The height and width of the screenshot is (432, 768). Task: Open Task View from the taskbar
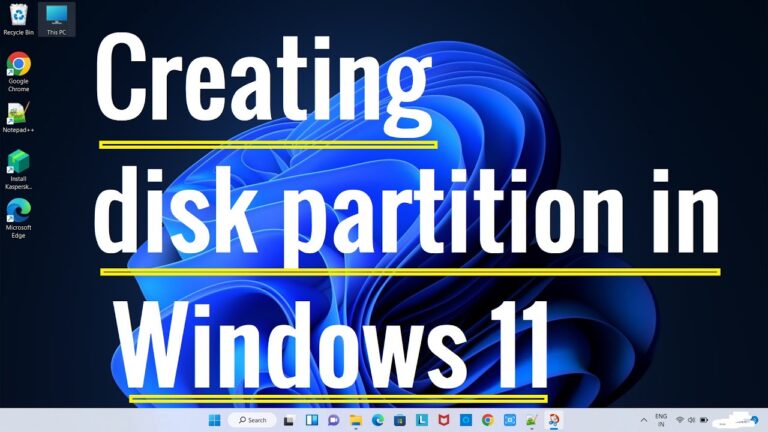[x=289, y=420]
